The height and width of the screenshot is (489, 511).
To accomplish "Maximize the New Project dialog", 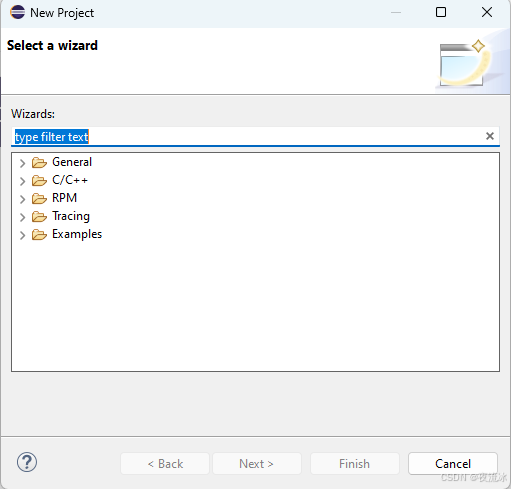I will [x=441, y=12].
